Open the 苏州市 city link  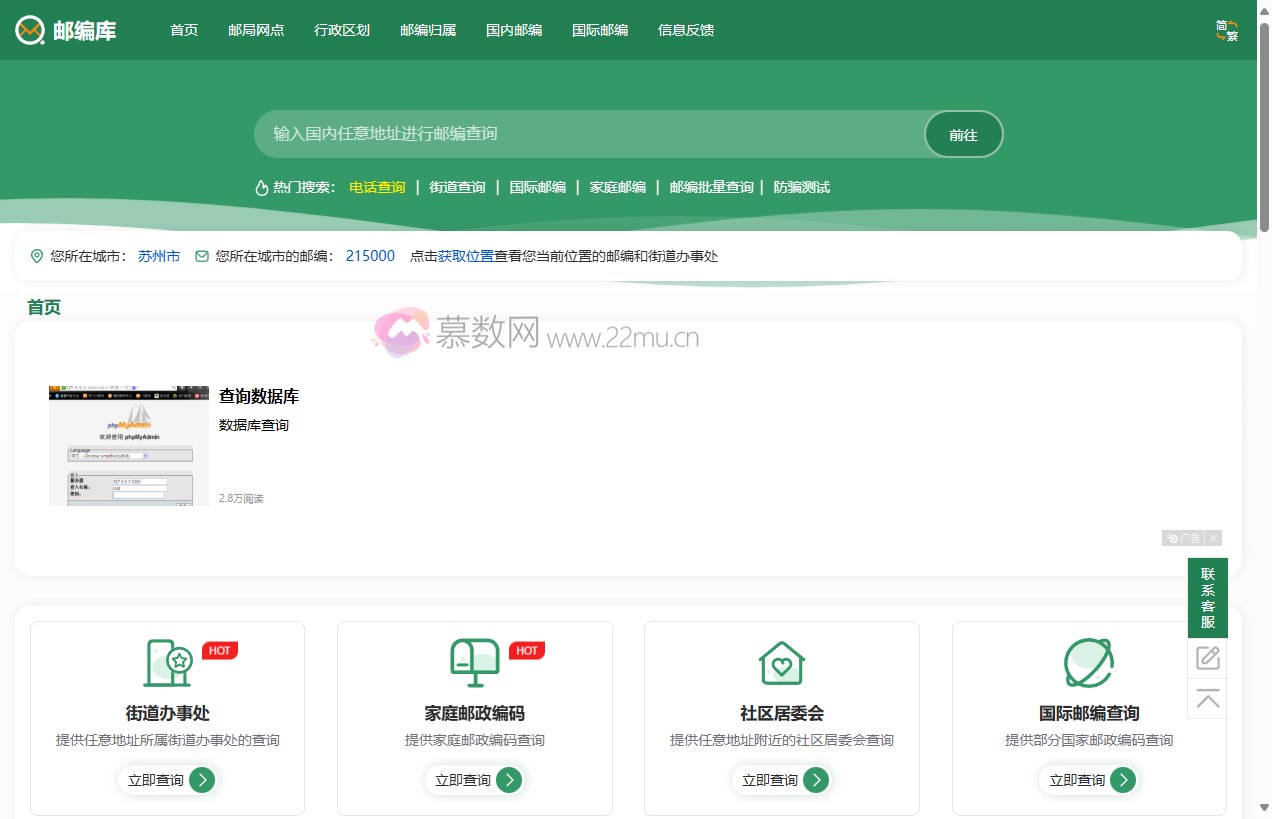pos(158,256)
